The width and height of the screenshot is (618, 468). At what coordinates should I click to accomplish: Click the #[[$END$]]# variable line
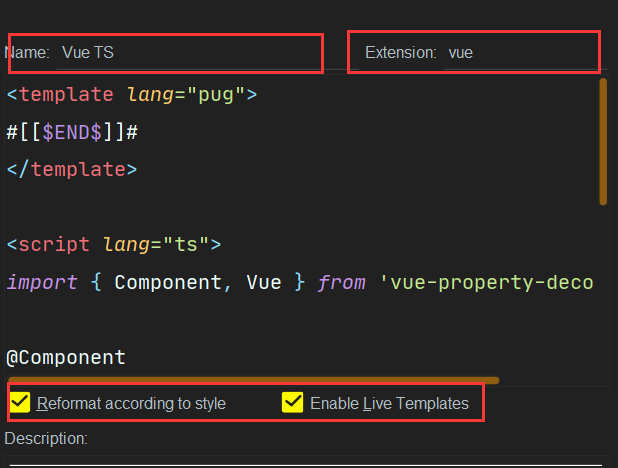72,132
